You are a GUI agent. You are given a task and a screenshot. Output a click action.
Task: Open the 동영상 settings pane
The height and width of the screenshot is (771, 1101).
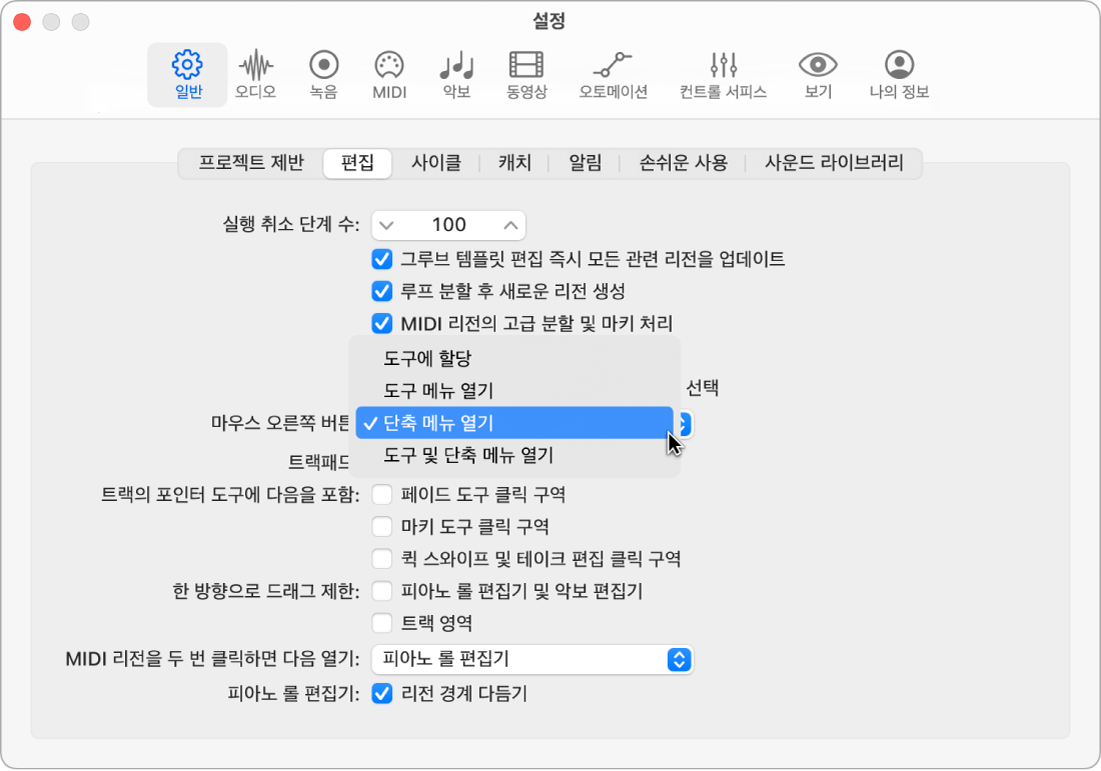(525, 75)
